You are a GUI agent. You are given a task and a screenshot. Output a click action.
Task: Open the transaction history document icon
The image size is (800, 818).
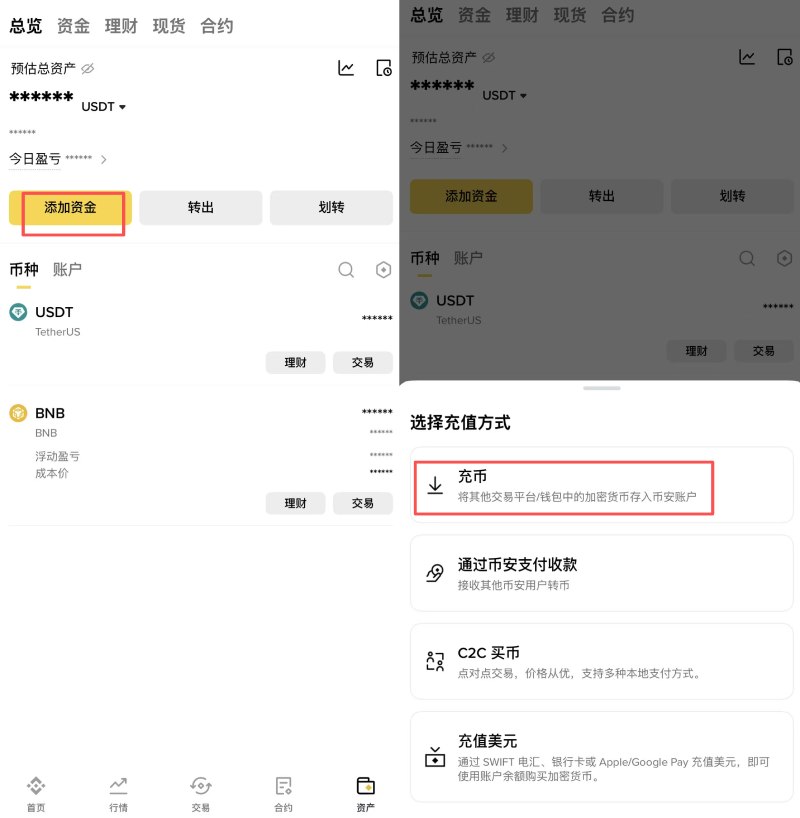click(x=384, y=68)
